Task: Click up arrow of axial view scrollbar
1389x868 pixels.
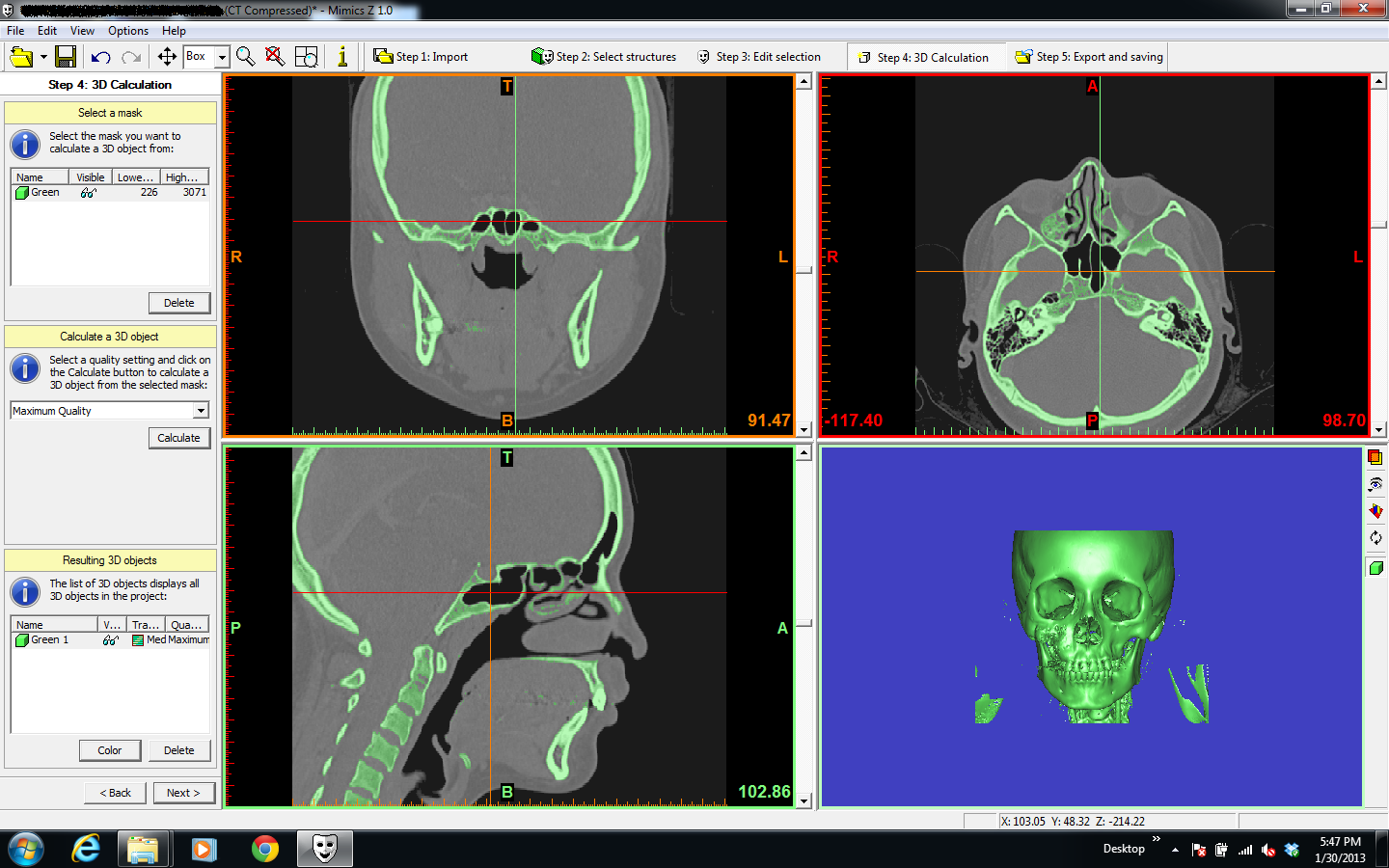Action: click(1378, 82)
